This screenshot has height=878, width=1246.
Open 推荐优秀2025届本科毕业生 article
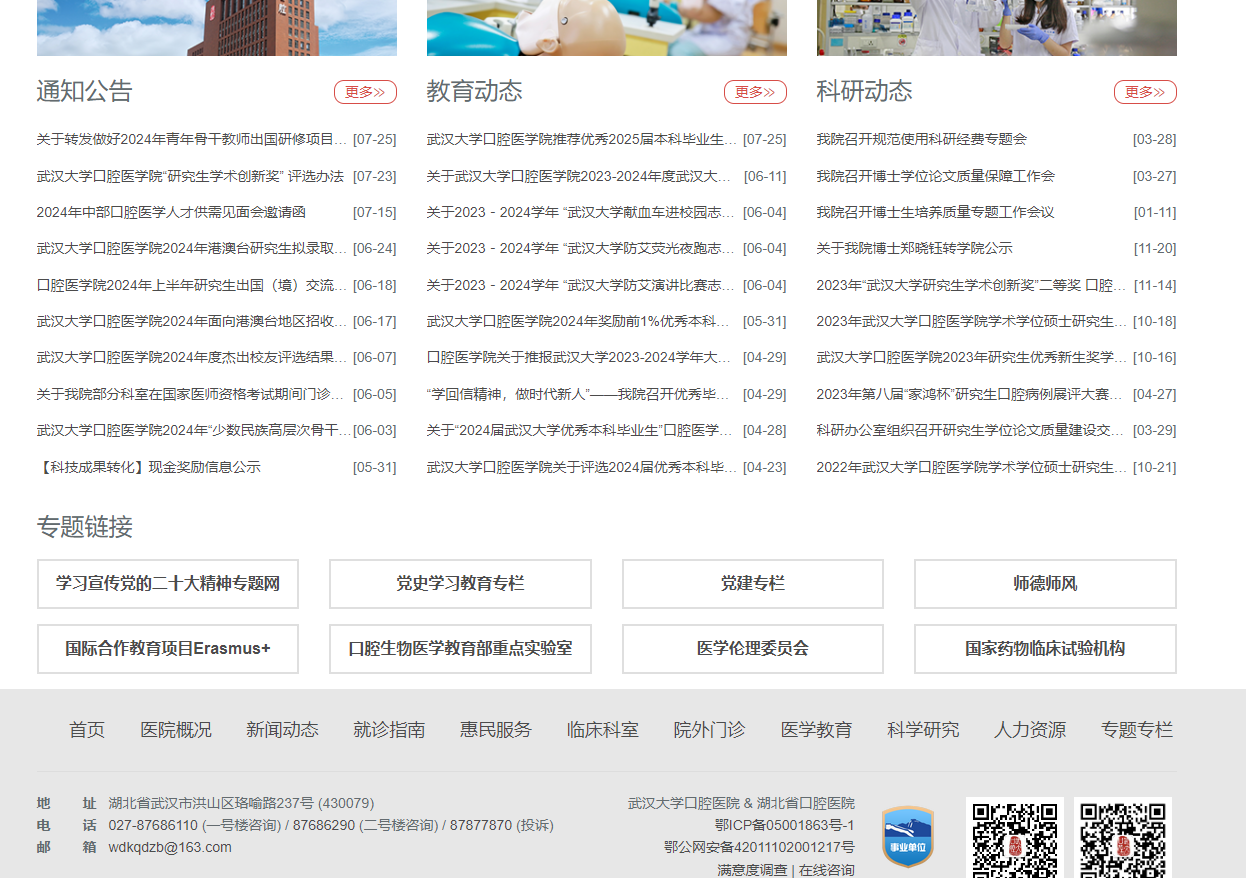pyautogui.click(x=582, y=140)
